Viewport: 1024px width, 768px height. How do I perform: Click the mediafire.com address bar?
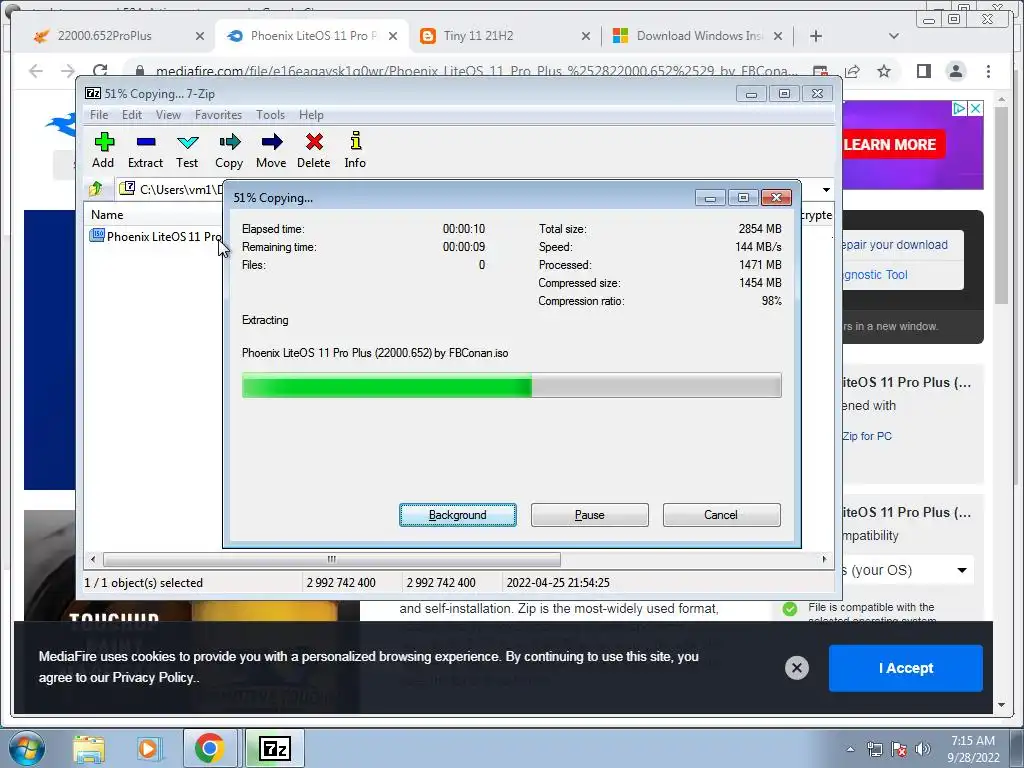[x=475, y=71]
